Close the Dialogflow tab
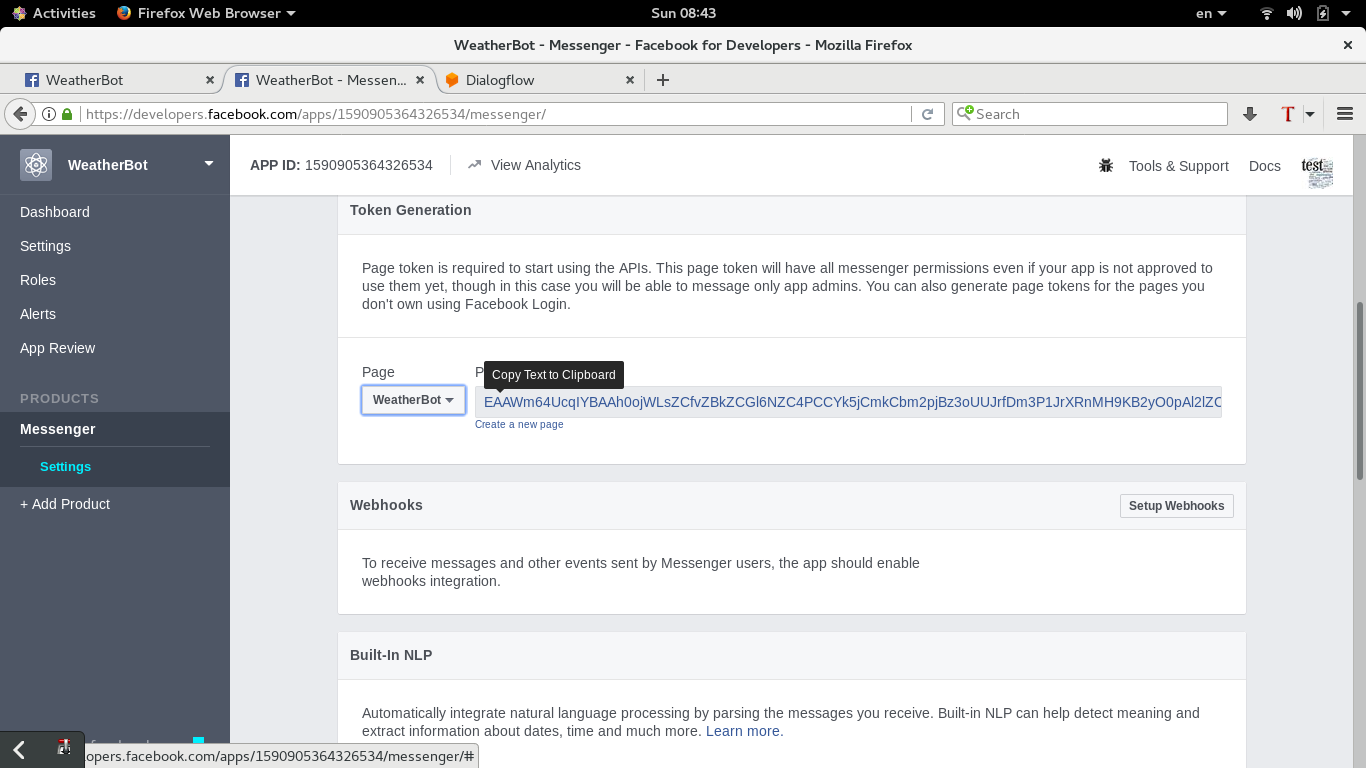1366x768 pixels. [630, 80]
